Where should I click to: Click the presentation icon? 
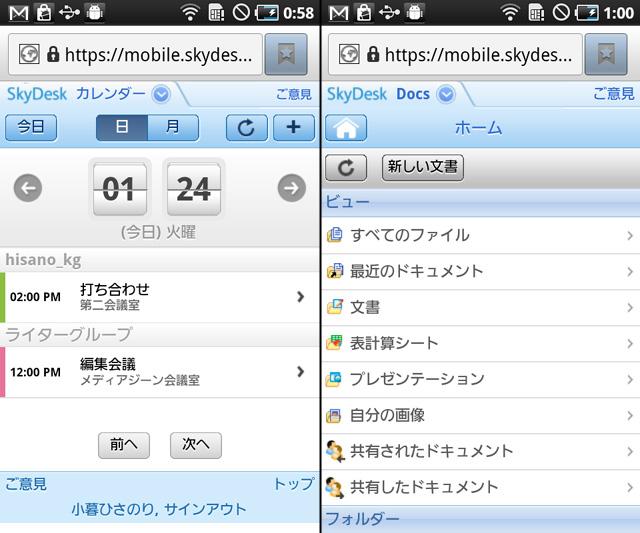tap(334, 379)
